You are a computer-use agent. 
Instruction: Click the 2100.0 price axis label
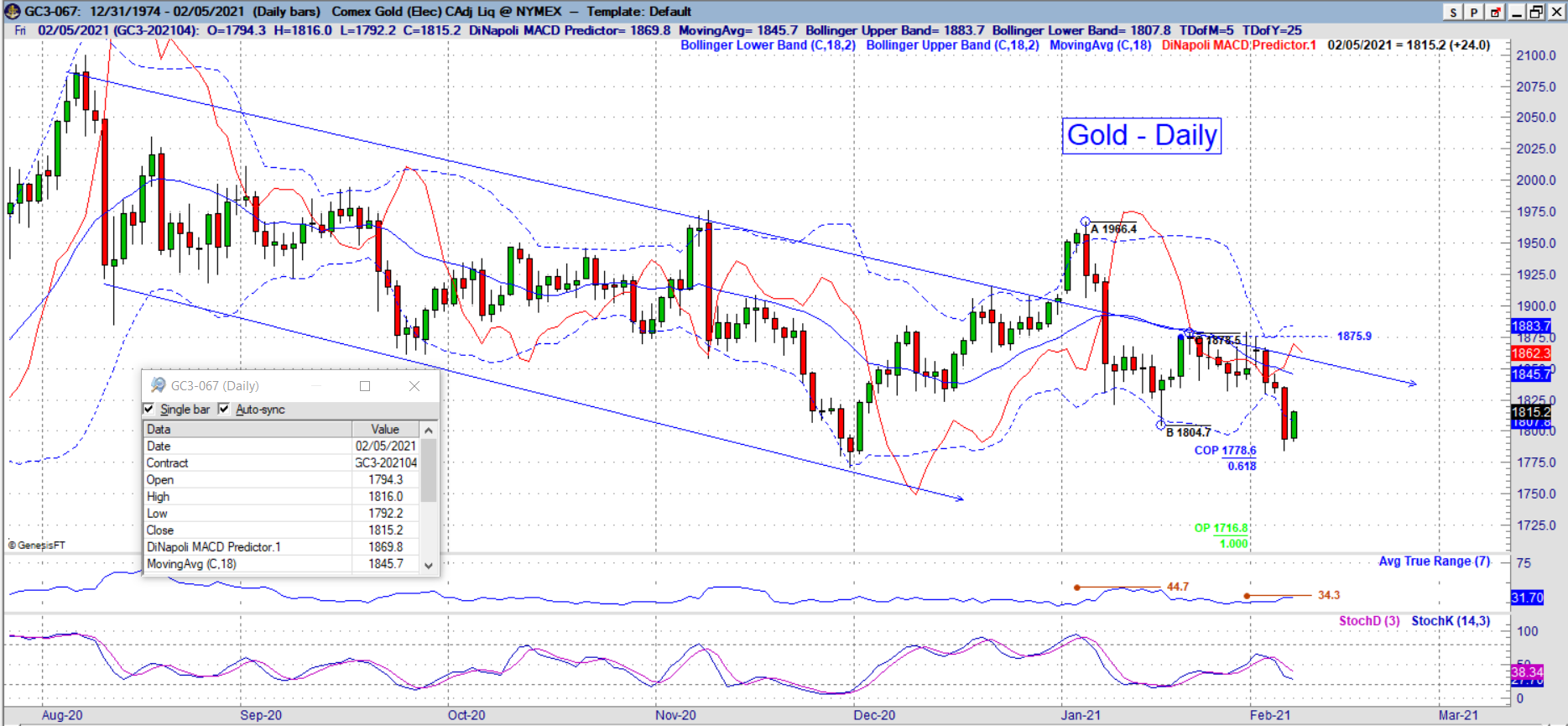(1535, 55)
